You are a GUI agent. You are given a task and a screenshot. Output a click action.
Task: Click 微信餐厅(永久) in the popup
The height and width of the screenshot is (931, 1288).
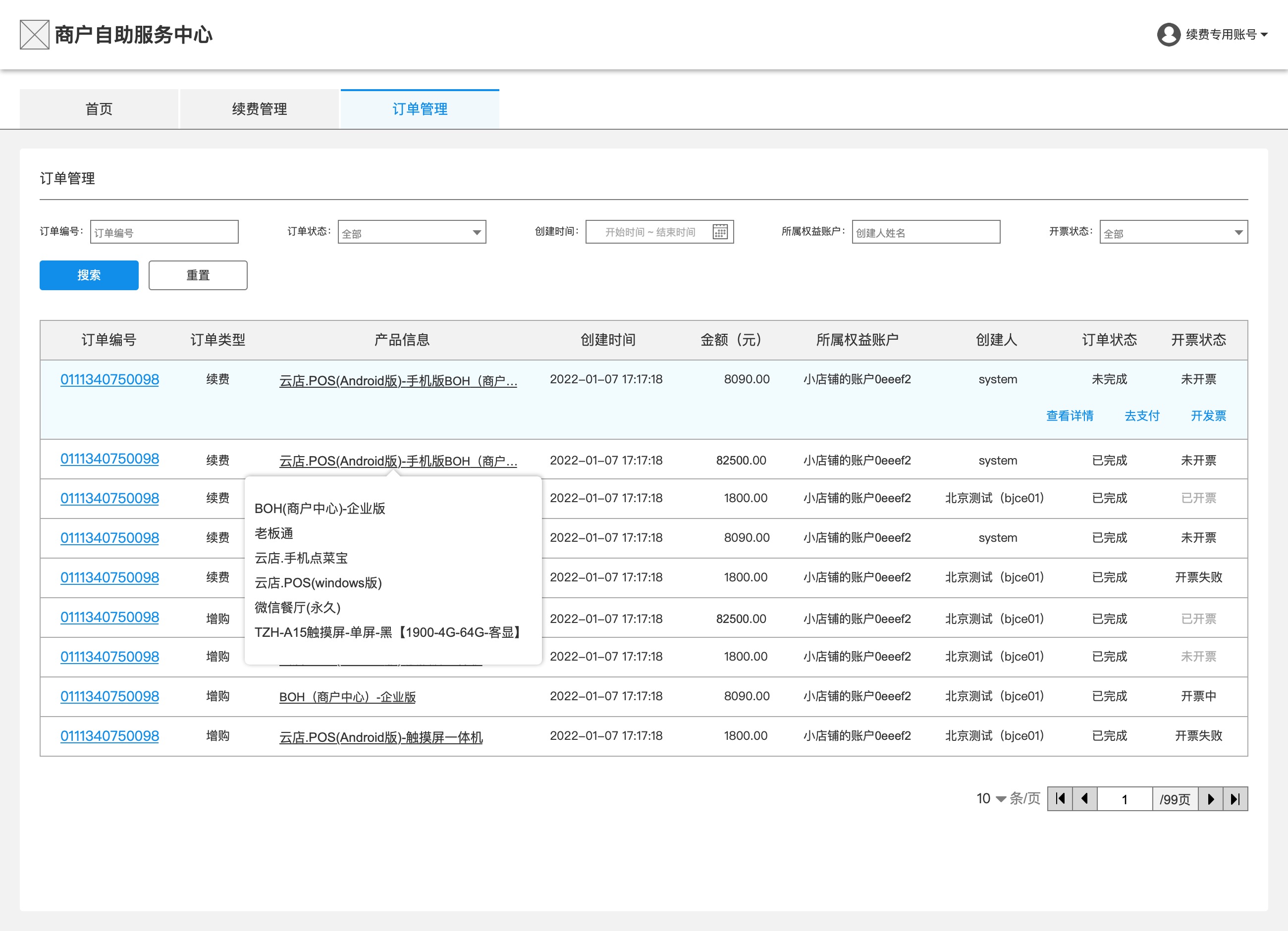(298, 608)
